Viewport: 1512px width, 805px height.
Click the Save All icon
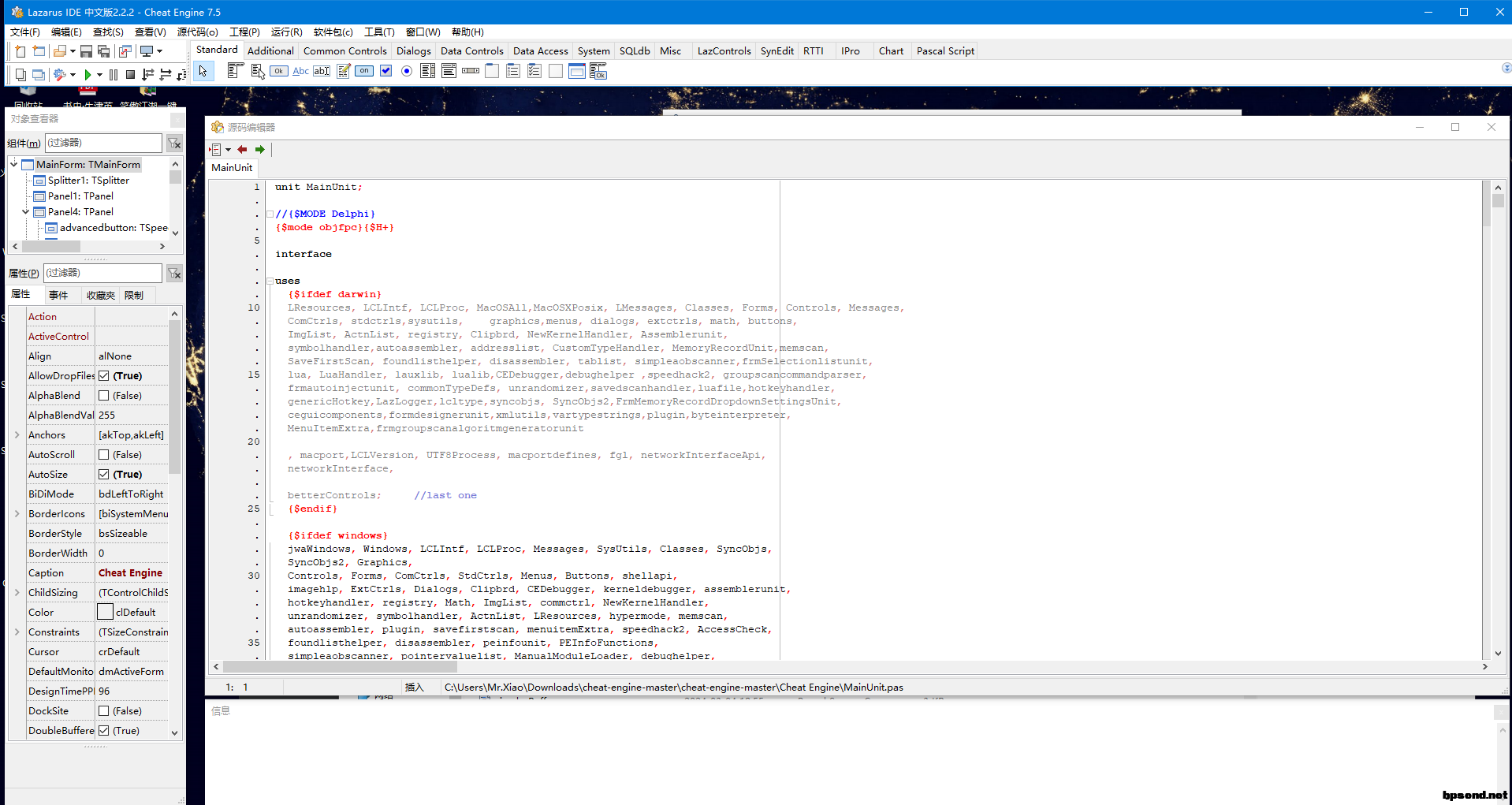103,51
